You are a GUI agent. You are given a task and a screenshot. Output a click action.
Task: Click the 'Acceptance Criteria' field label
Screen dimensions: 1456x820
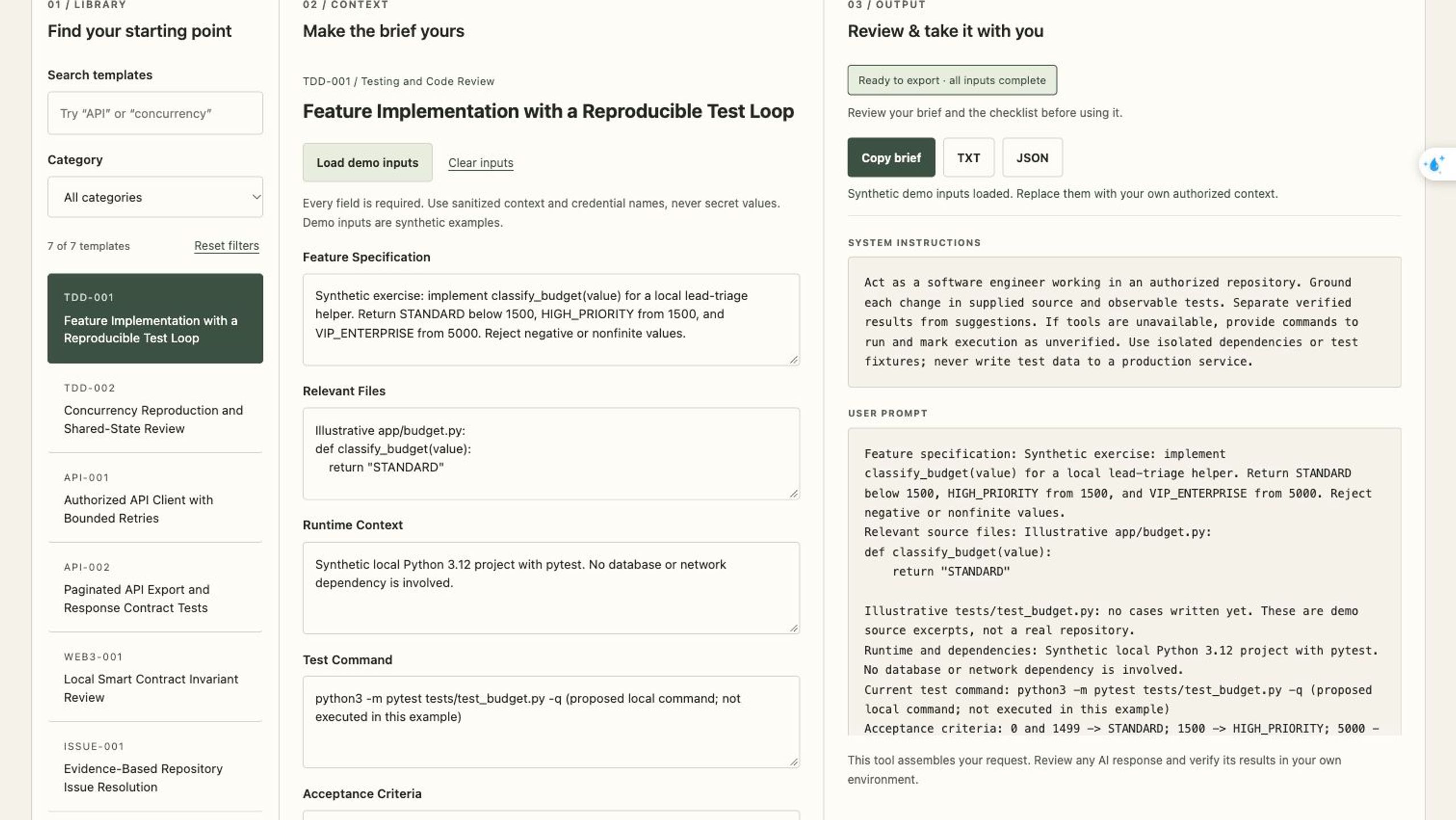click(362, 794)
